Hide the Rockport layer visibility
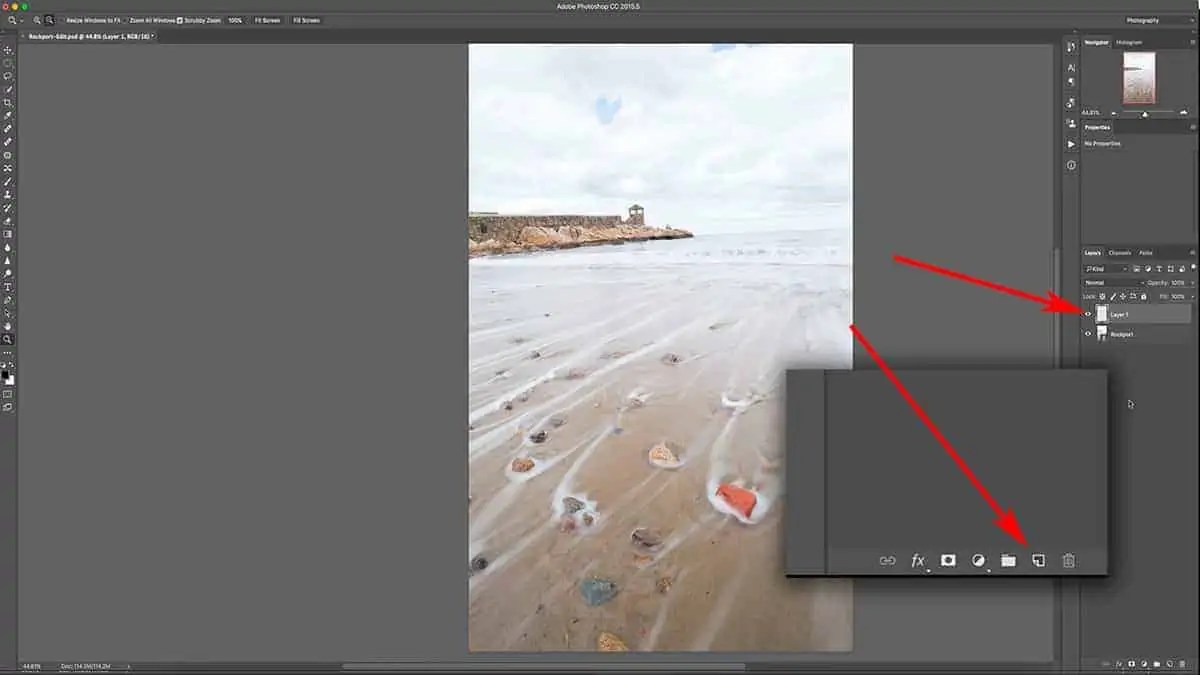The image size is (1200, 675). click(x=1088, y=333)
